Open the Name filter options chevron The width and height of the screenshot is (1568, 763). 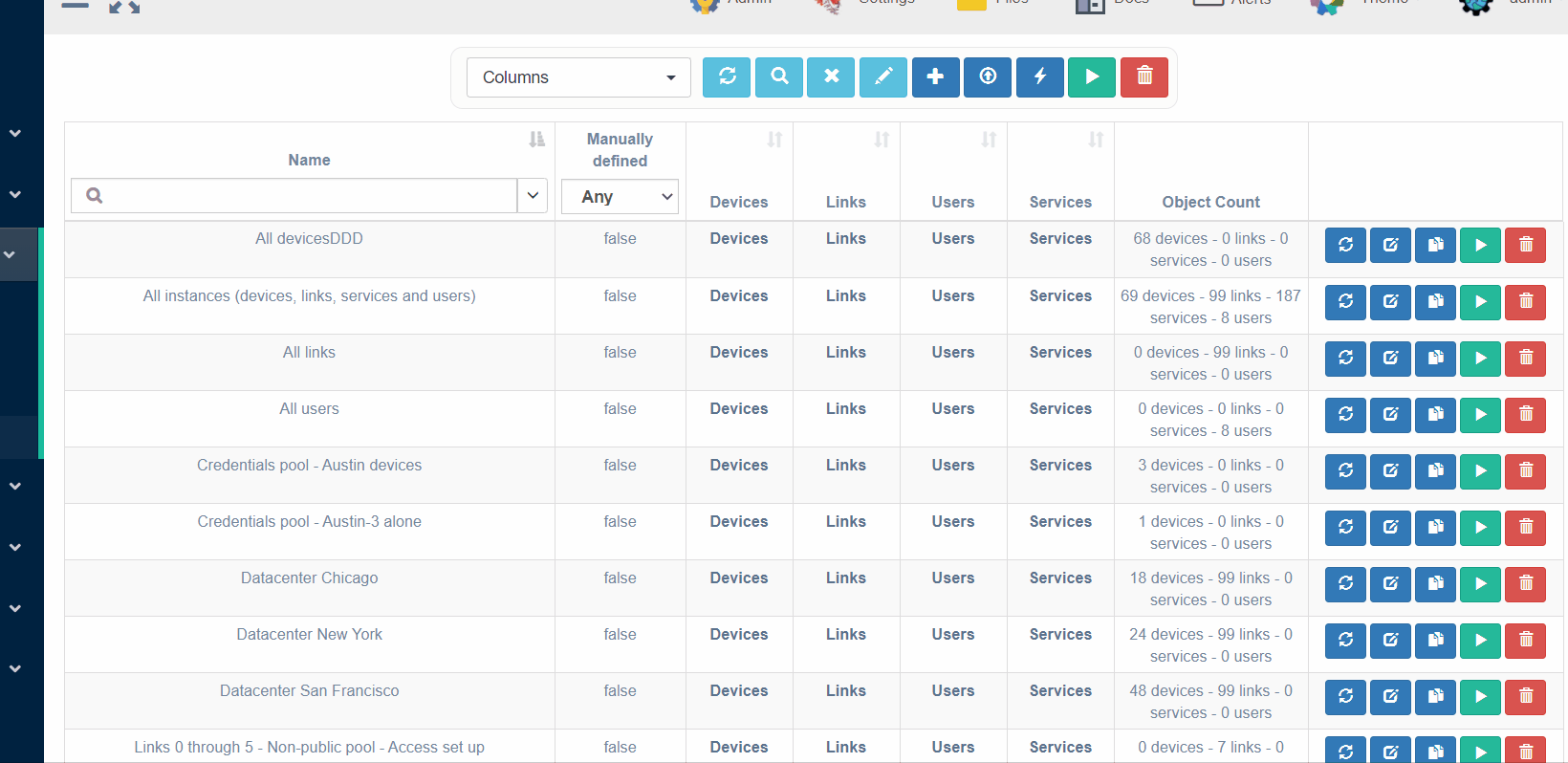[533, 195]
